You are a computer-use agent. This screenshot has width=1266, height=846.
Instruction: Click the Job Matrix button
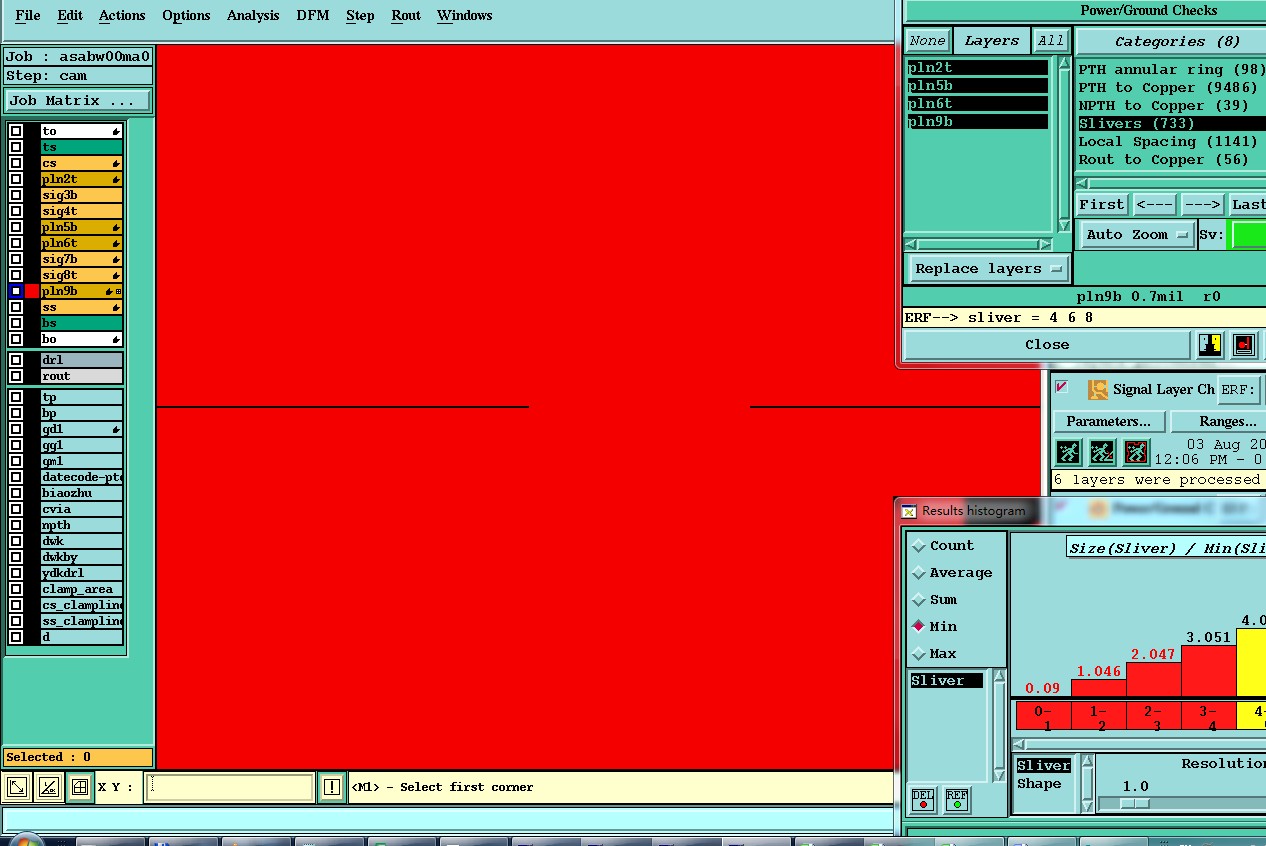[78, 101]
